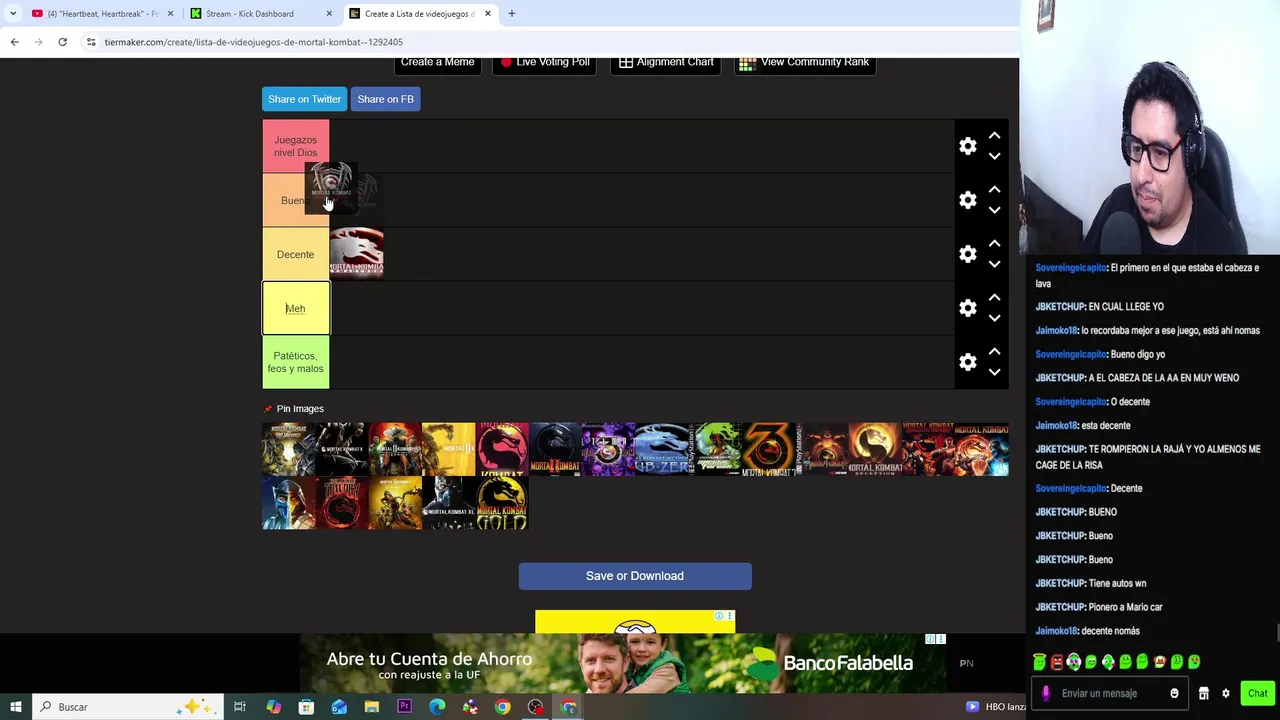Image resolution: width=1280 pixels, height=720 pixels.
Task: Select Mortal Kombat 11 yellow cover thumbnail
Action: pos(448,449)
